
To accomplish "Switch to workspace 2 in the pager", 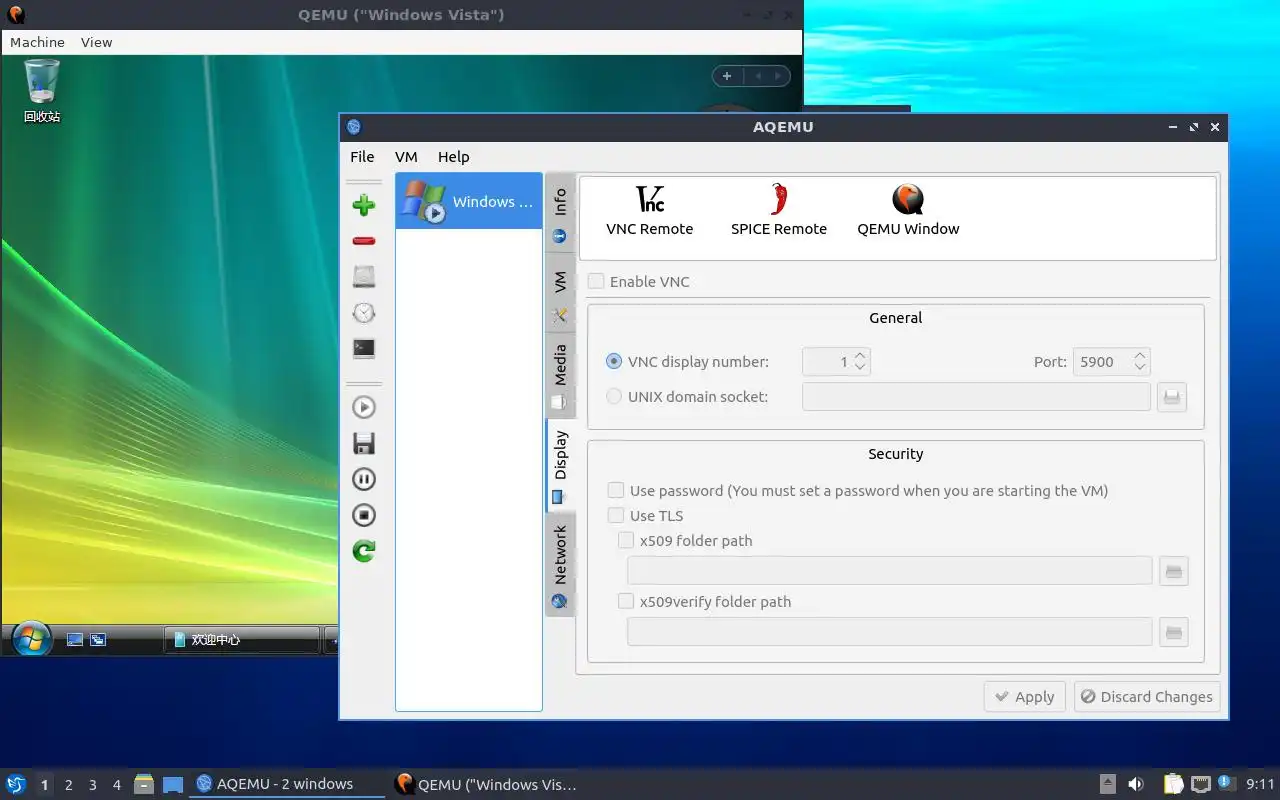I will pyautogui.click(x=69, y=785).
